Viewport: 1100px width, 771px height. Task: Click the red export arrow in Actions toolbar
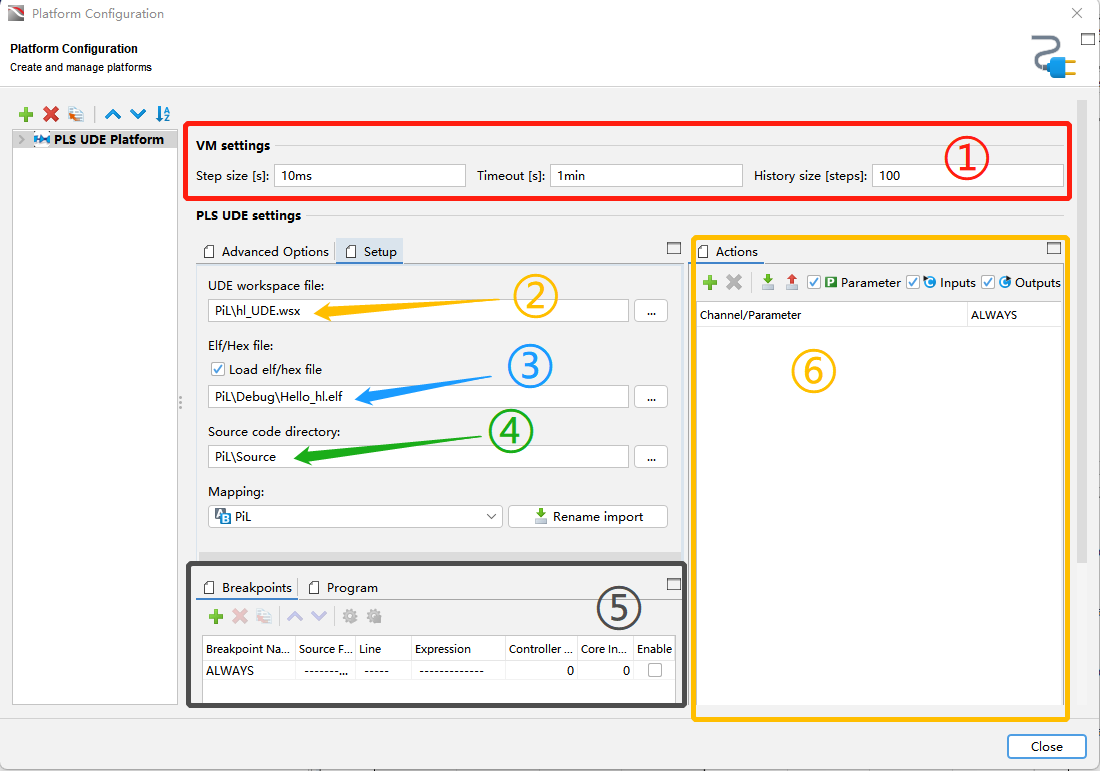point(792,283)
